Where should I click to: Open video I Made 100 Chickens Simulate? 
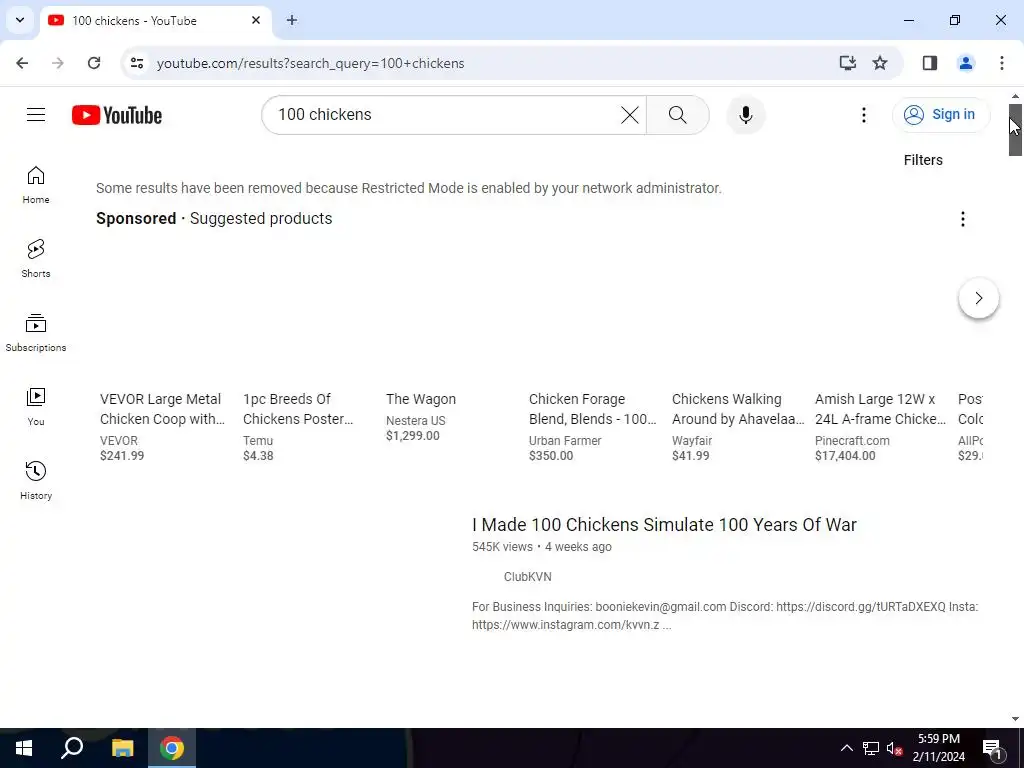tap(664, 524)
